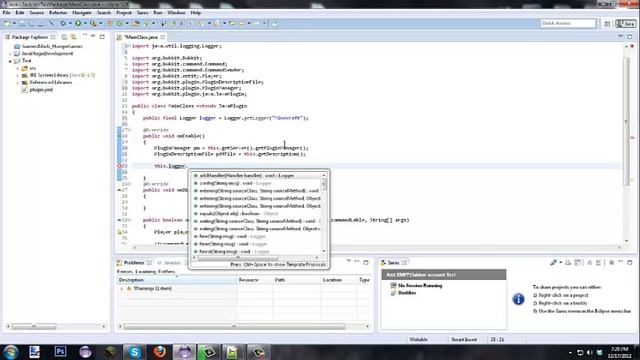Sort by Description column header
640x360 pixels.
click(177, 280)
